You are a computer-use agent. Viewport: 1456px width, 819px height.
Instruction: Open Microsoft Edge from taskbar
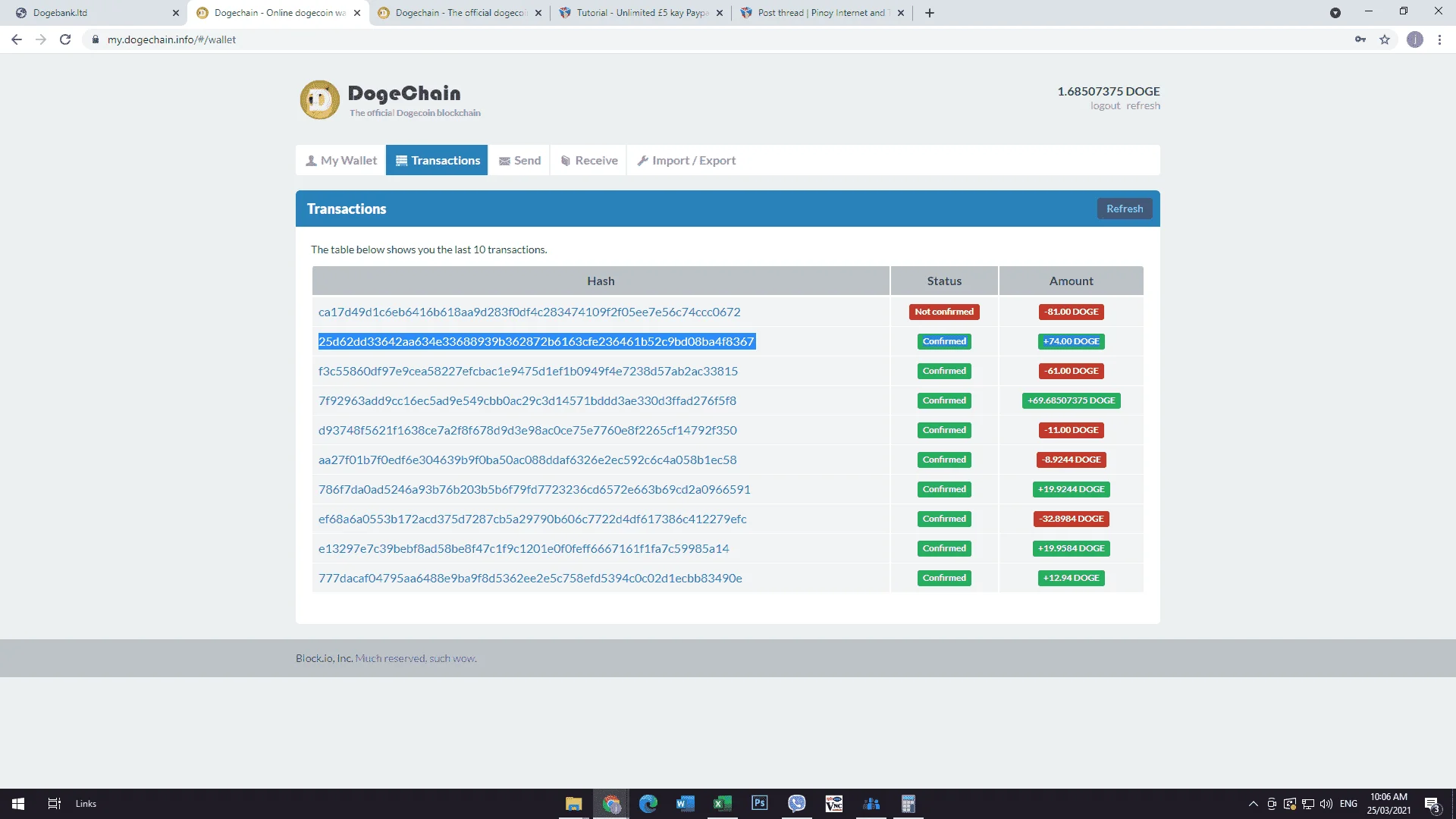[x=648, y=804]
